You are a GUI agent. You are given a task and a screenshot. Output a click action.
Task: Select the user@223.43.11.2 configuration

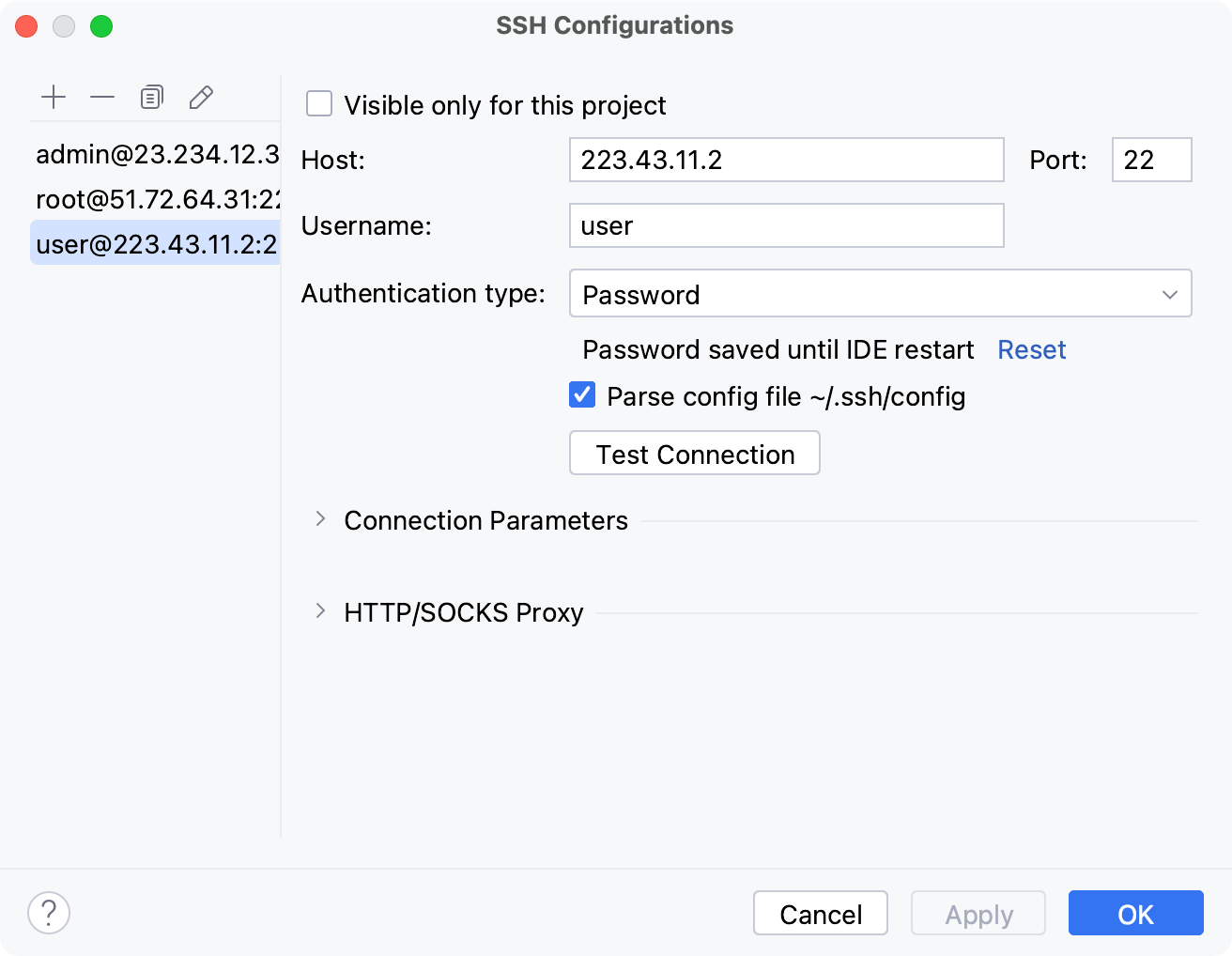pyautogui.click(x=141, y=242)
